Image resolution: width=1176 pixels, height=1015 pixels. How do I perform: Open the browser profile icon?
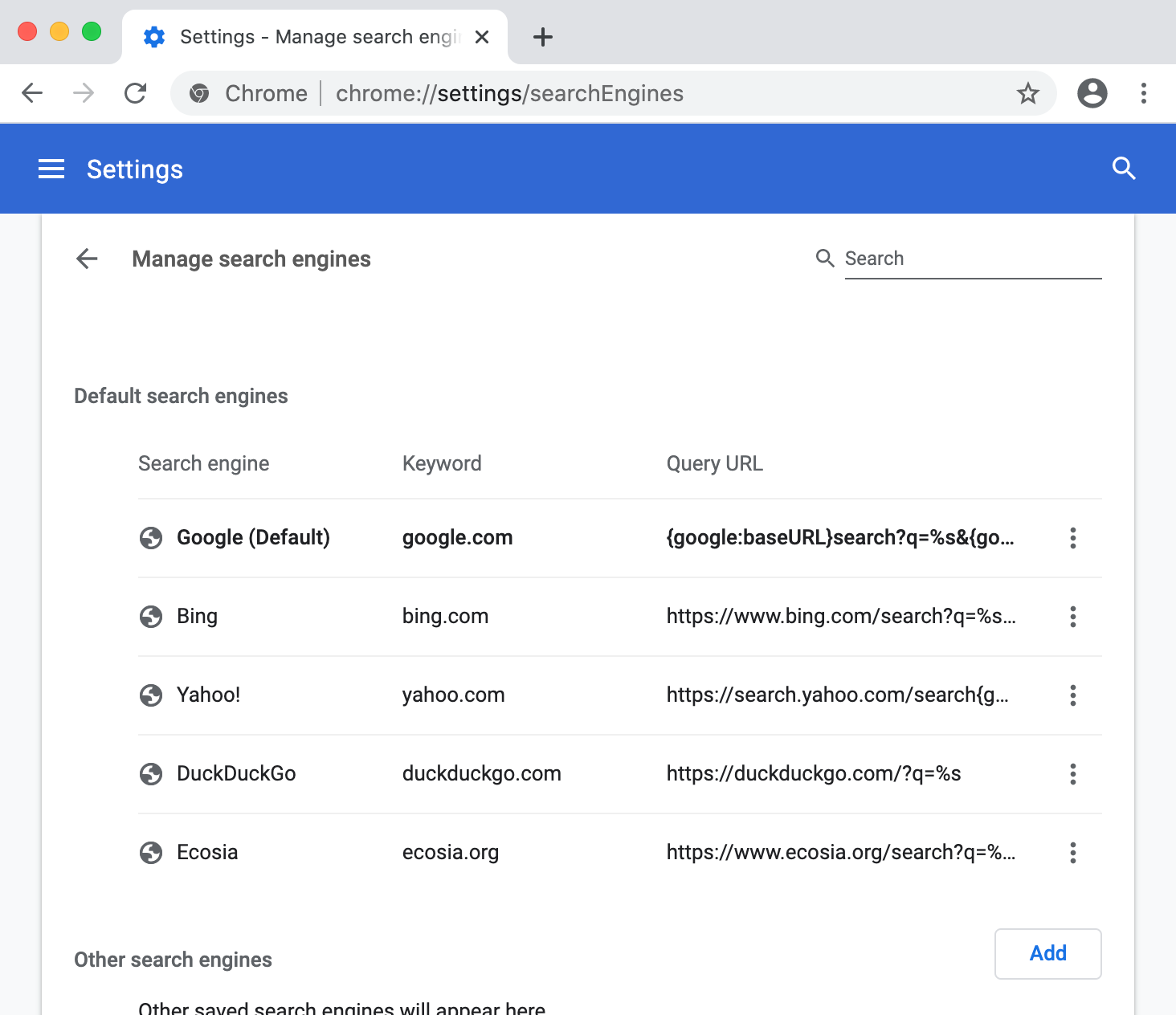coord(1092,93)
